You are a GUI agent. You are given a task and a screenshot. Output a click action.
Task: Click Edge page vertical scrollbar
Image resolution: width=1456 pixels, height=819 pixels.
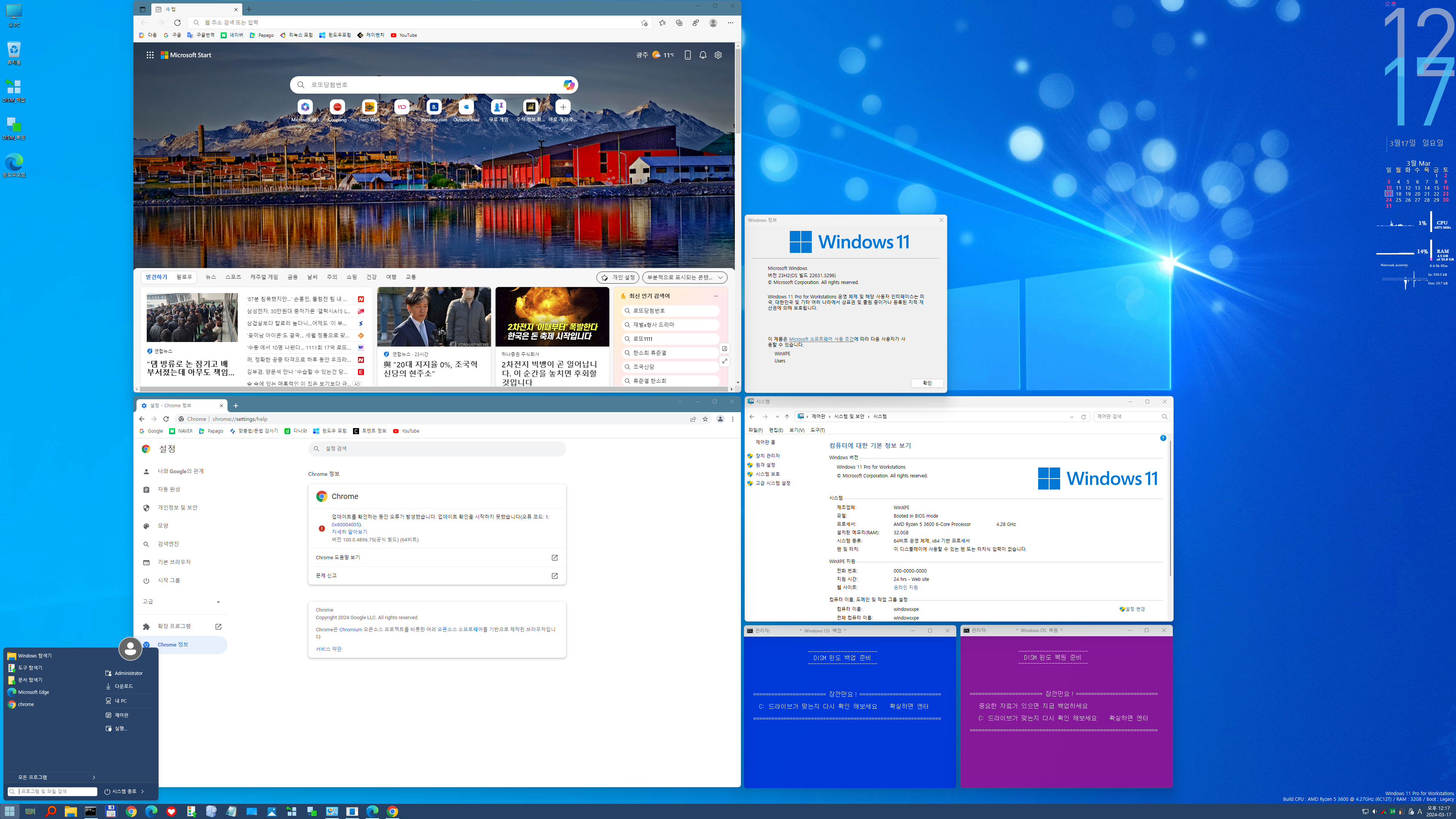click(x=737, y=91)
